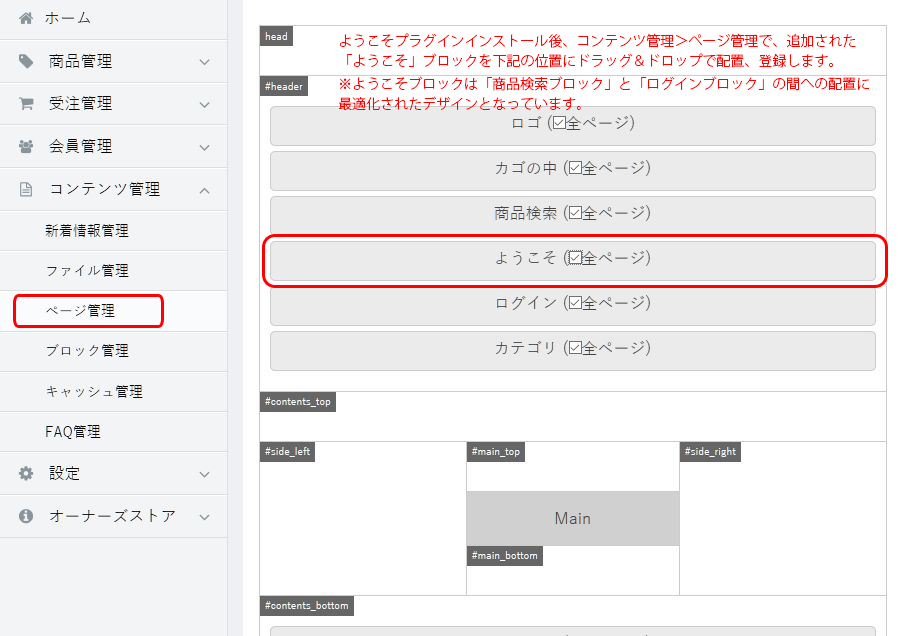Click the home icon in sidebar

click(x=26, y=18)
